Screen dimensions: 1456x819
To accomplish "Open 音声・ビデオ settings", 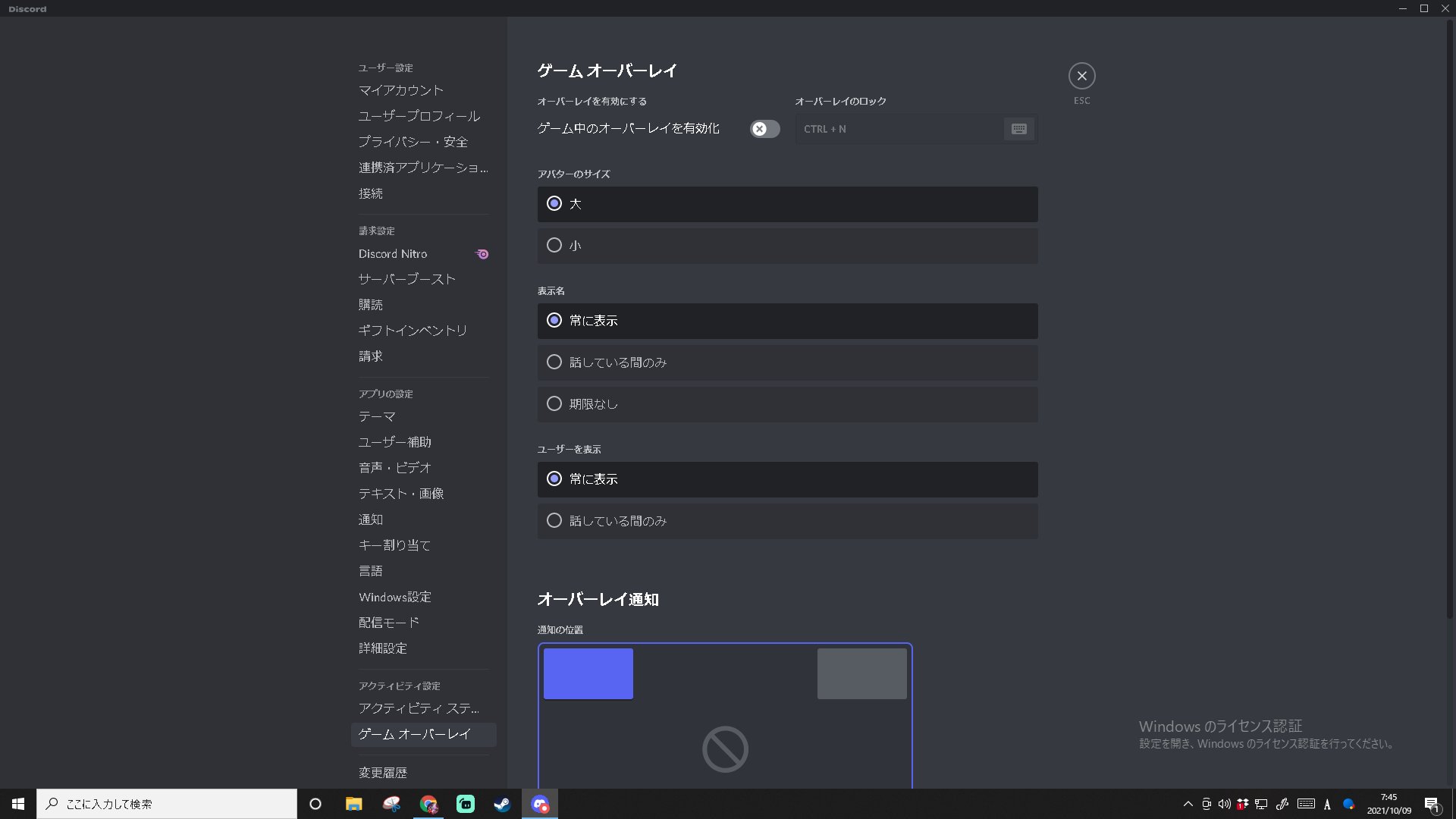I will (x=423, y=468).
